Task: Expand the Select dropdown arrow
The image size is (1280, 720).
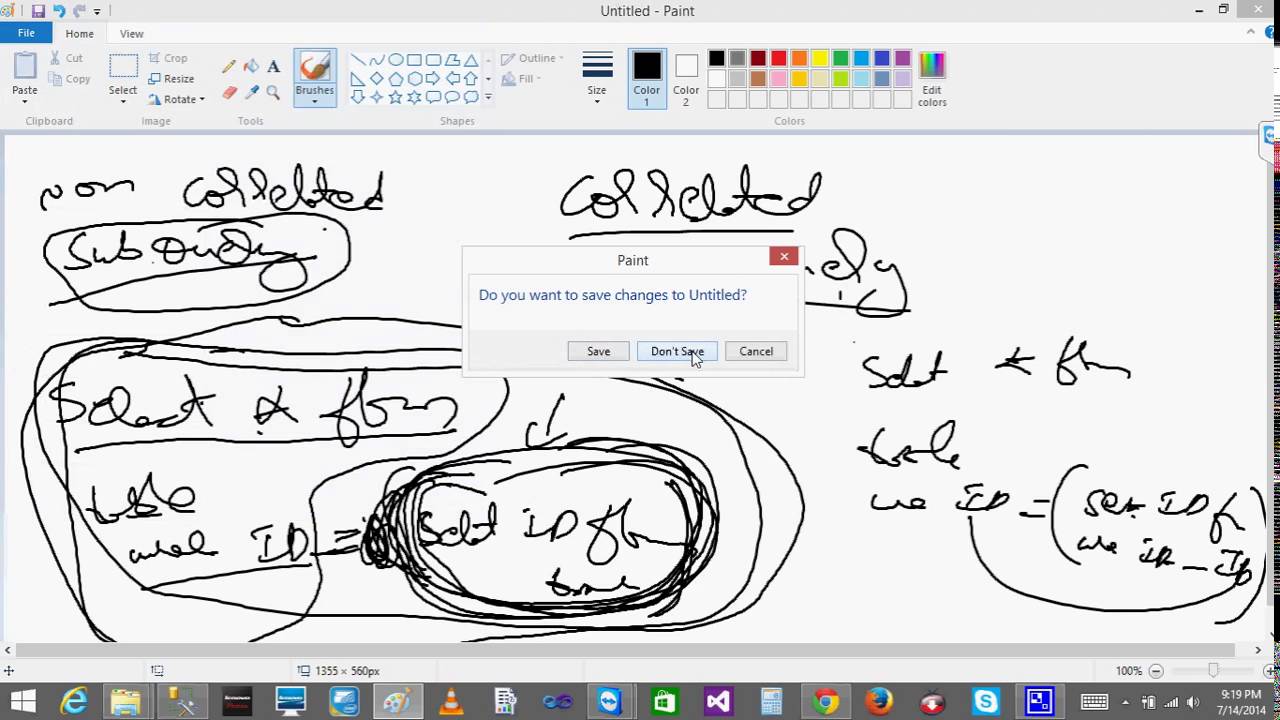Action: coord(123,102)
